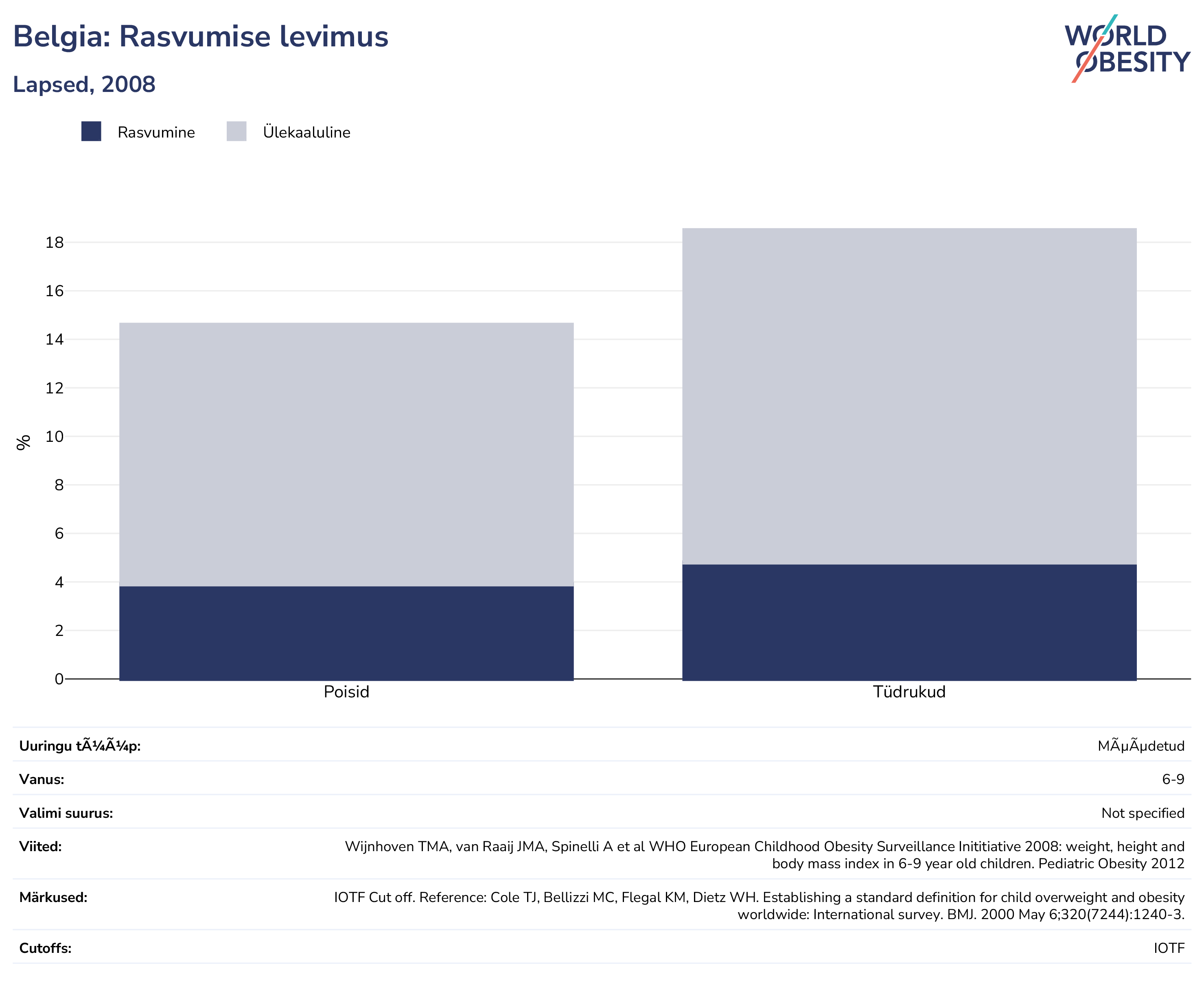Click the IOTF Cut off note under Märkused
1204x985 pixels.
pos(759,906)
